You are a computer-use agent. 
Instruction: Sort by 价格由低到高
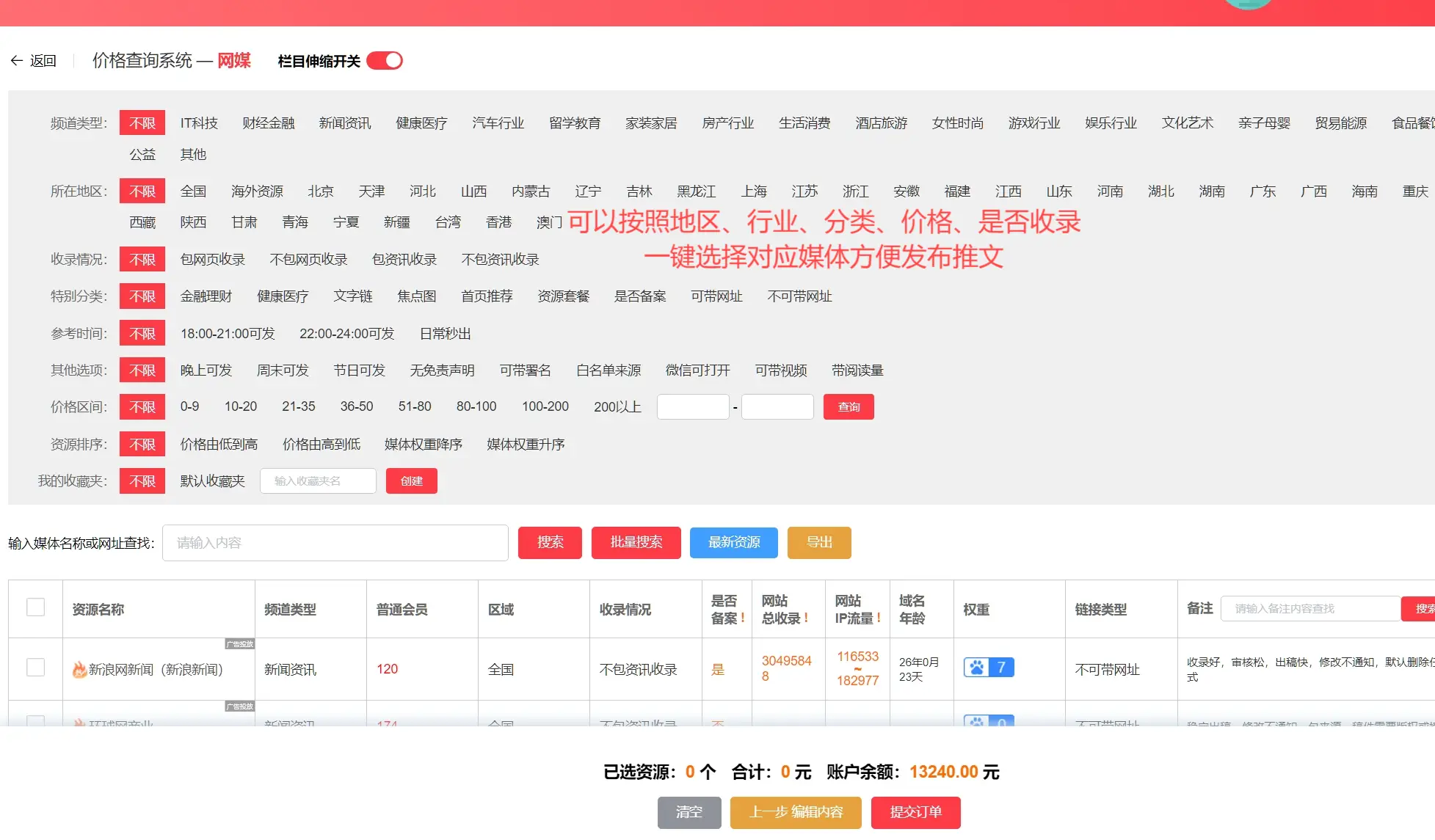click(219, 445)
